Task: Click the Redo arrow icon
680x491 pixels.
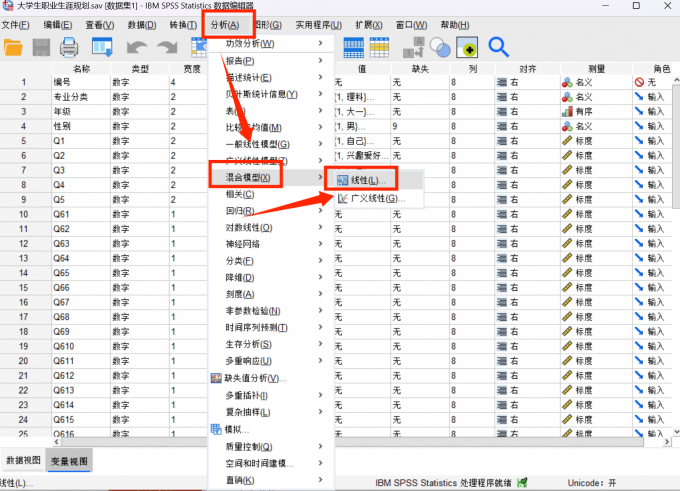Action: (x=167, y=47)
